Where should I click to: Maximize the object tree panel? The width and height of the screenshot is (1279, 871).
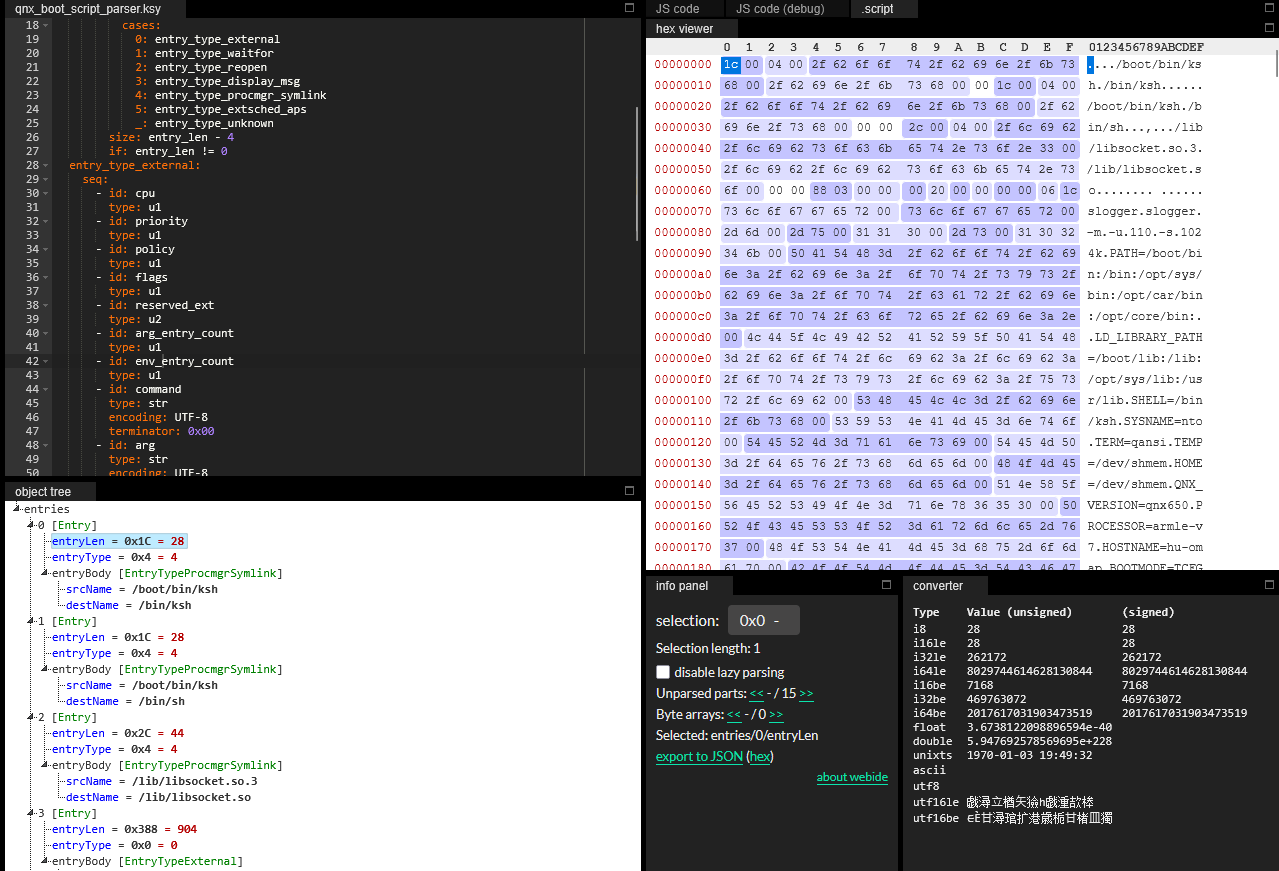click(x=630, y=490)
